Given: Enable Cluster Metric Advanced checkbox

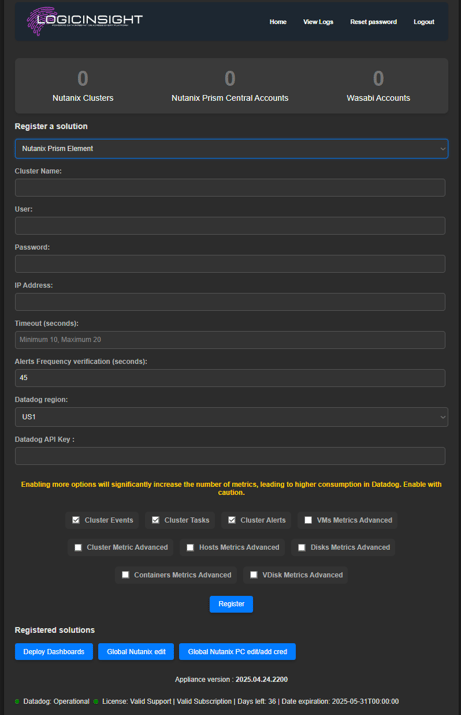Looking at the screenshot, I should (x=78, y=548).
